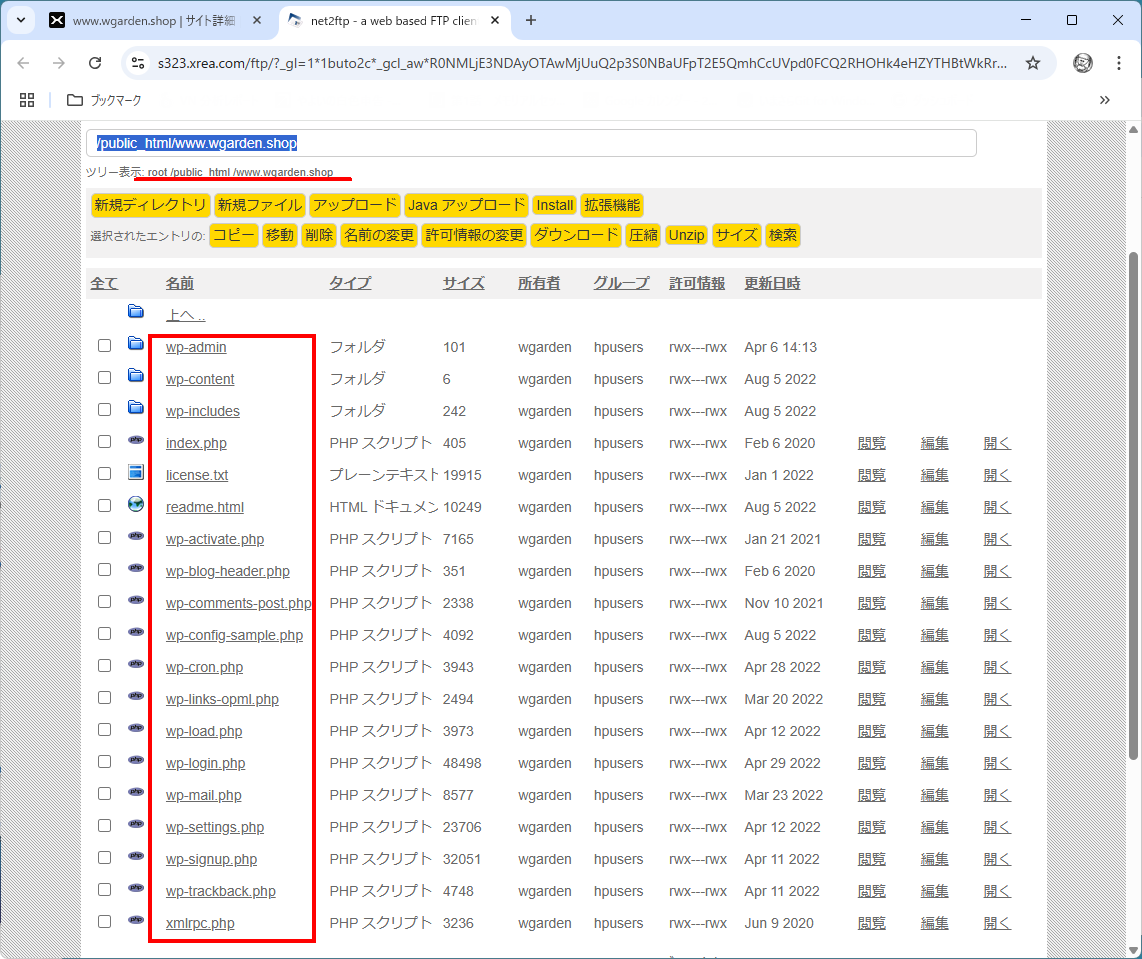Click the PHP file icon beside index.php

(x=136, y=441)
